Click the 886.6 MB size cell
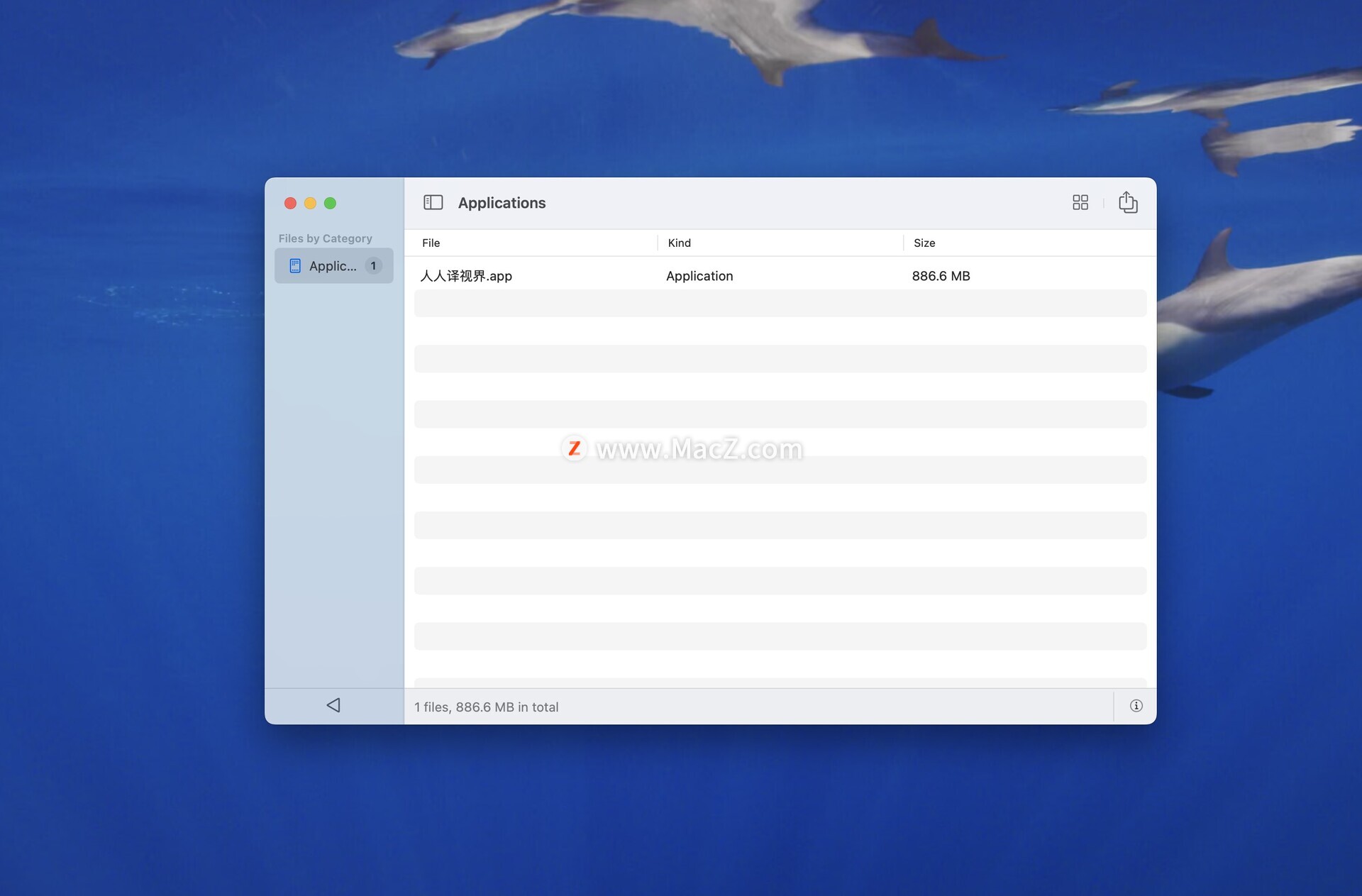 coord(941,276)
